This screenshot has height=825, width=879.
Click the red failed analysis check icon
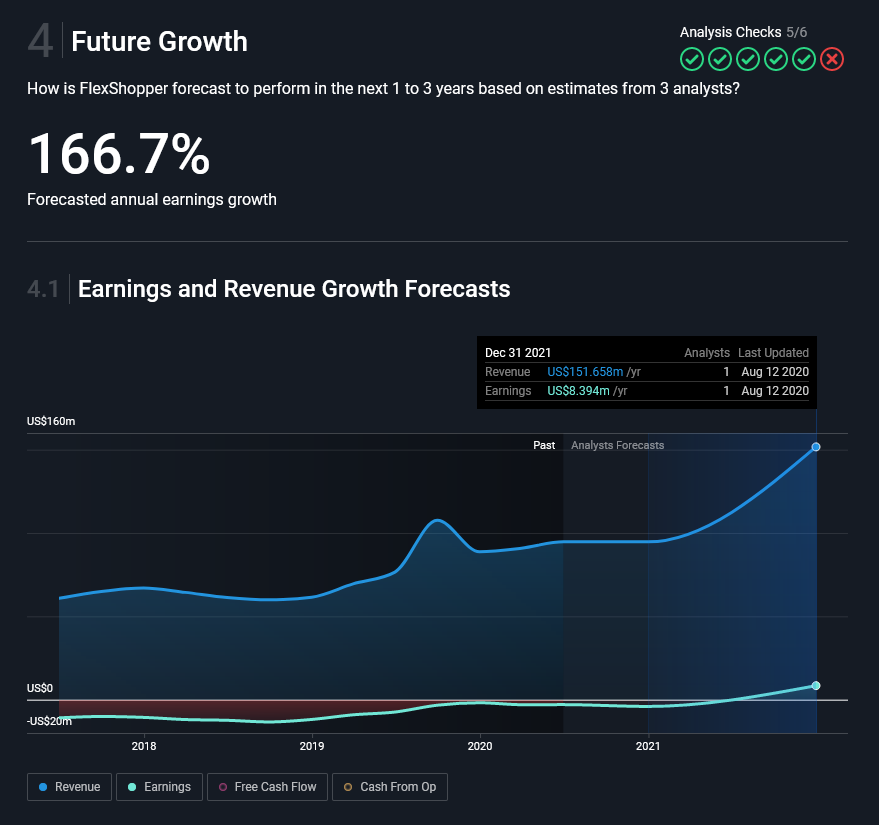pos(832,59)
